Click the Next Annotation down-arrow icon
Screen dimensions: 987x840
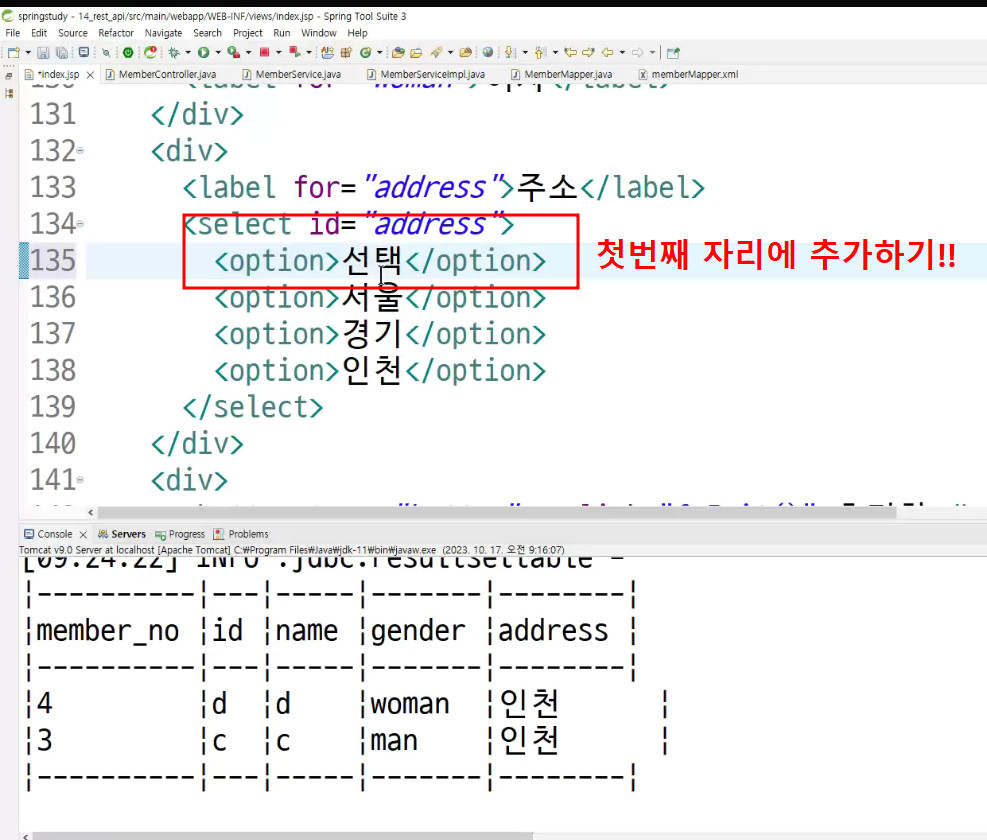tap(510, 53)
